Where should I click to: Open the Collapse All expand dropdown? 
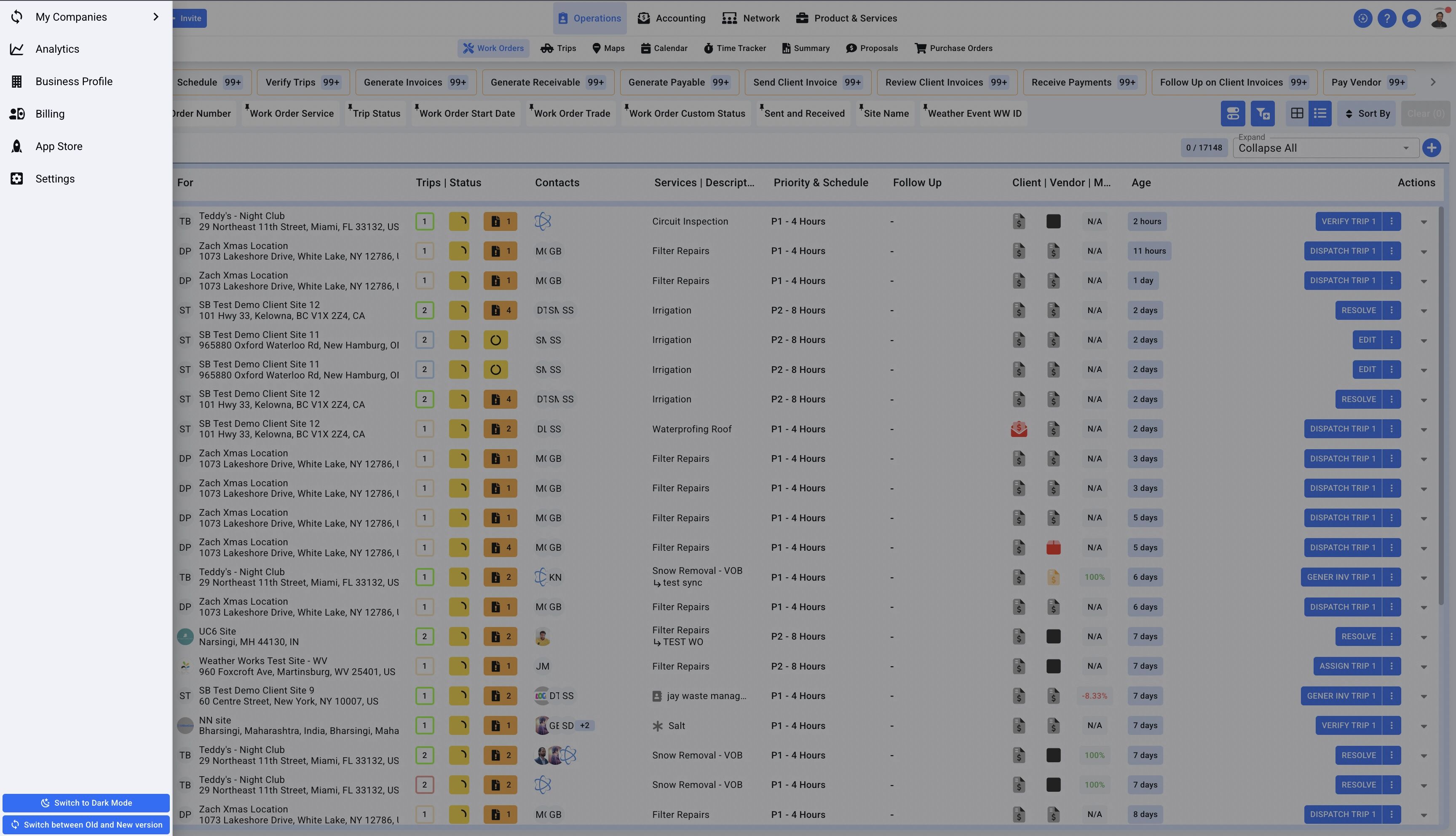(1325, 147)
